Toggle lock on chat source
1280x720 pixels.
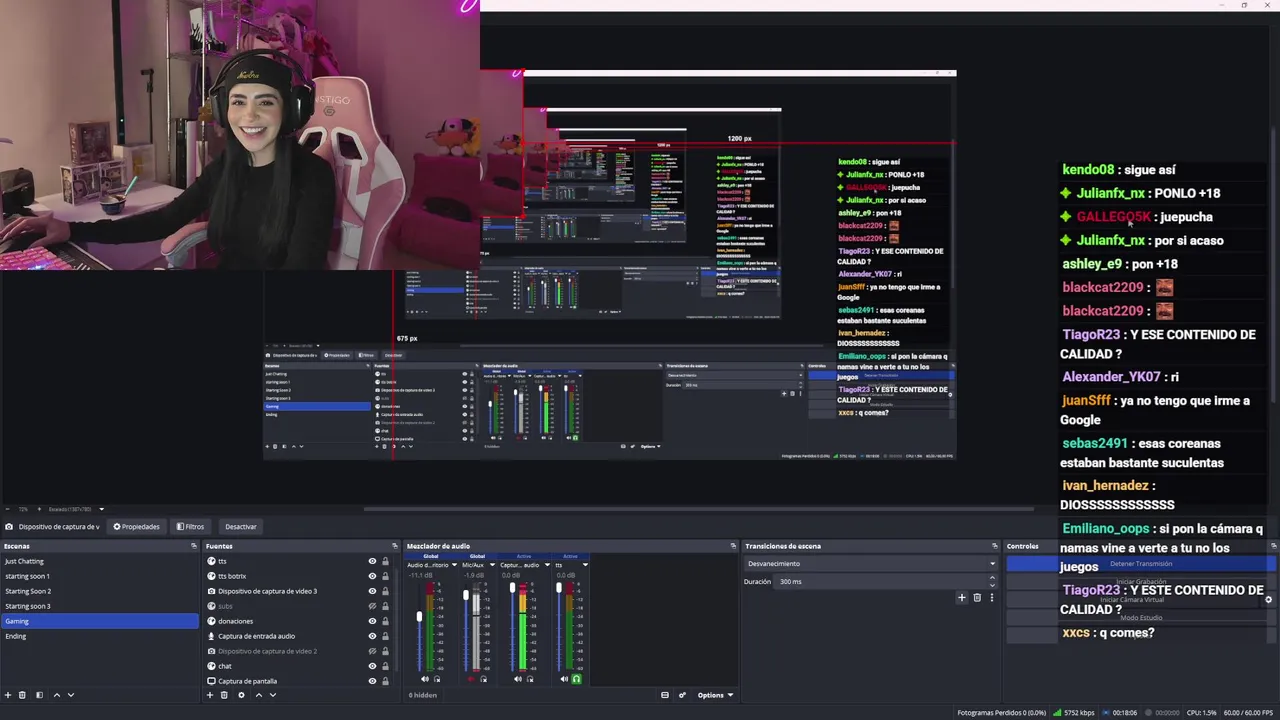385,666
